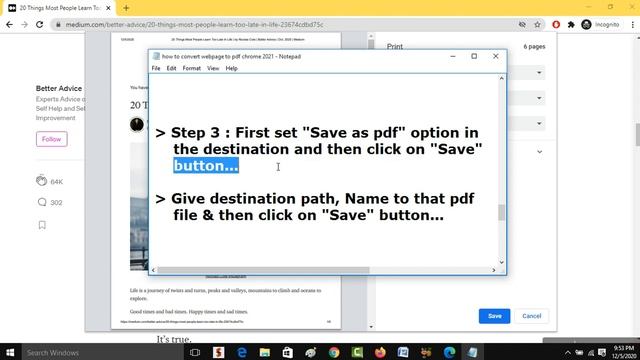Reload the Medium page
Screen dimensions: 640x360
pos(40,24)
